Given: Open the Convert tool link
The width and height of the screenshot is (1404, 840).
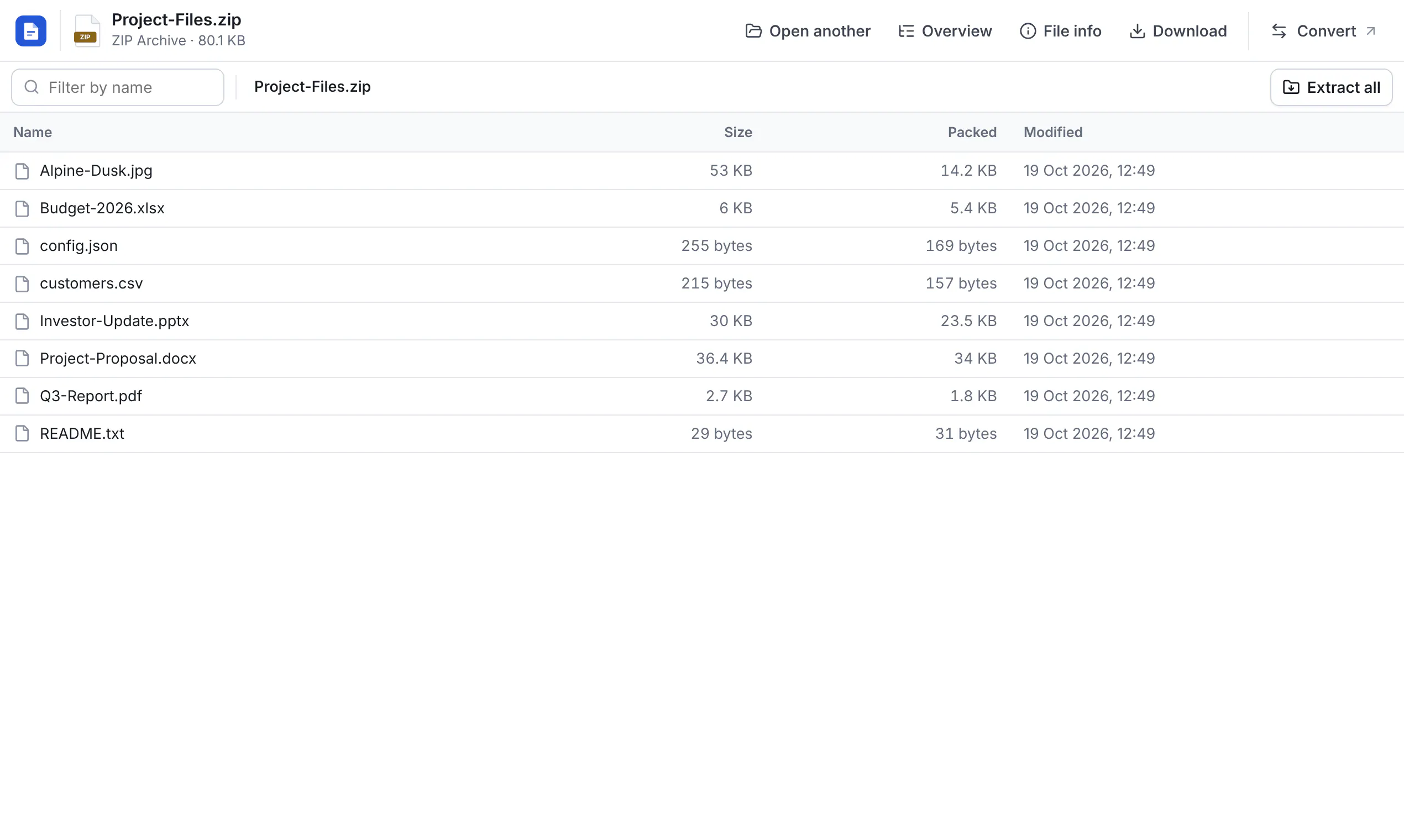Looking at the screenshot, I should click(x=1323, y=30).
